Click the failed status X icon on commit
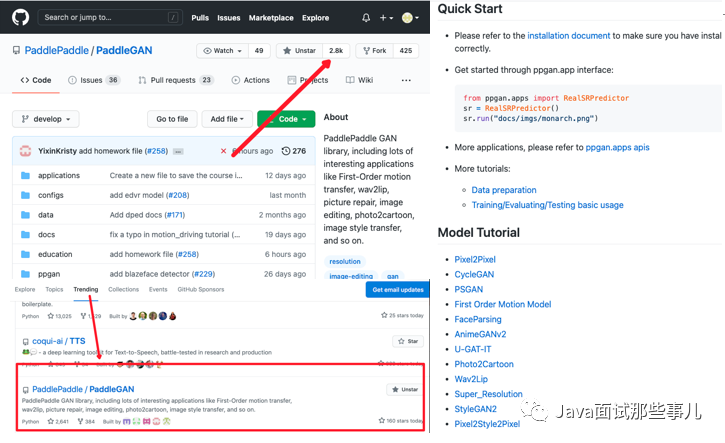 pyautogui.click(x=223, y=151)
